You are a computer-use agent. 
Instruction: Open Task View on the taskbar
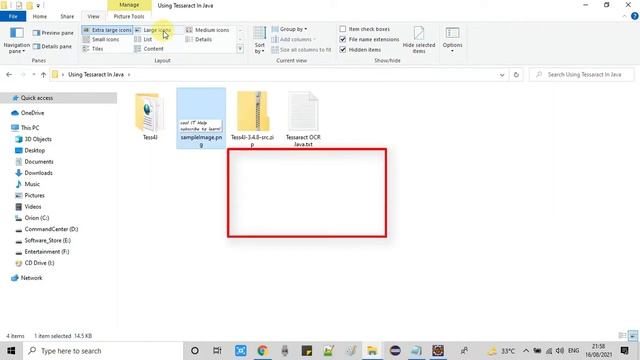click(x=217, y=351)
